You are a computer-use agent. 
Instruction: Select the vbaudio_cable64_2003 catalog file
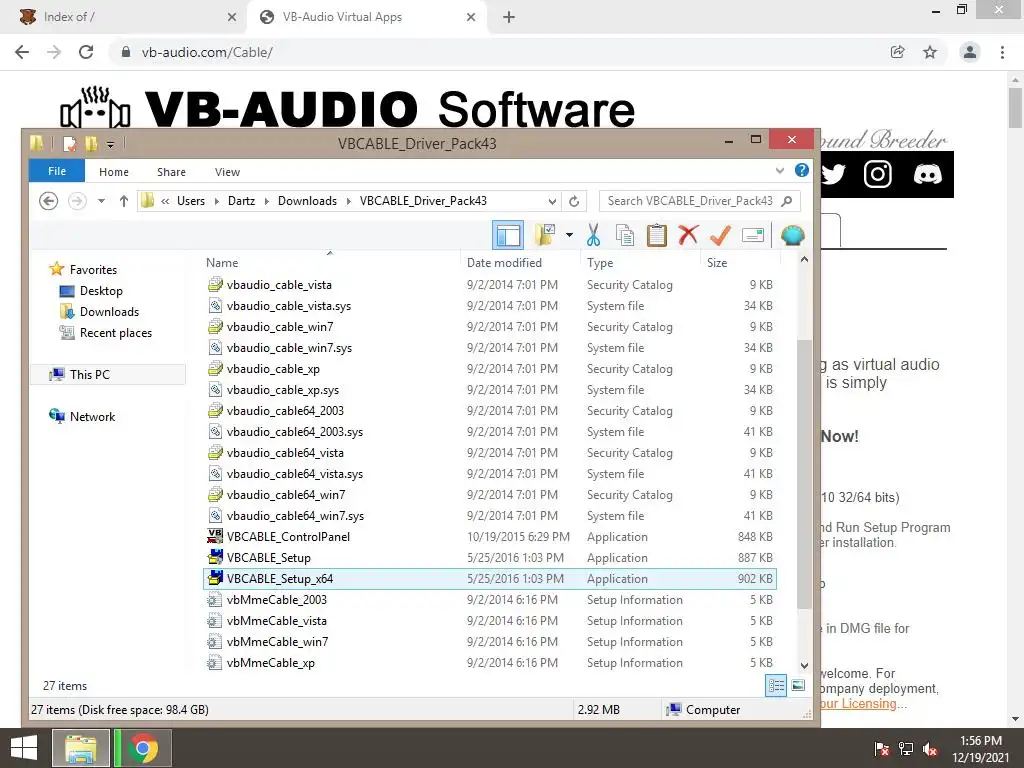point(490,411)
